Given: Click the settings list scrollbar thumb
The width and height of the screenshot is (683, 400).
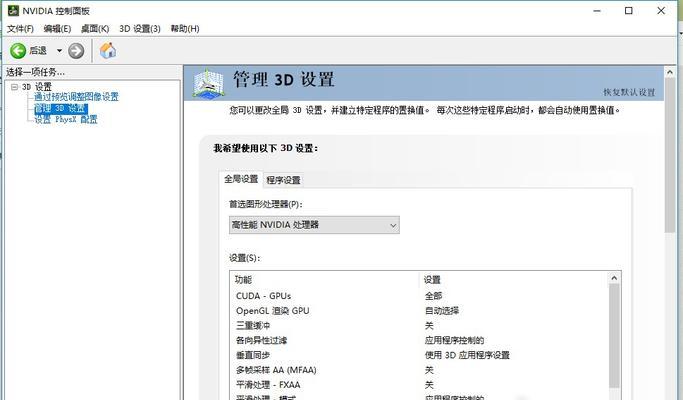Looking at the screenshot, I should click(614, 336).
